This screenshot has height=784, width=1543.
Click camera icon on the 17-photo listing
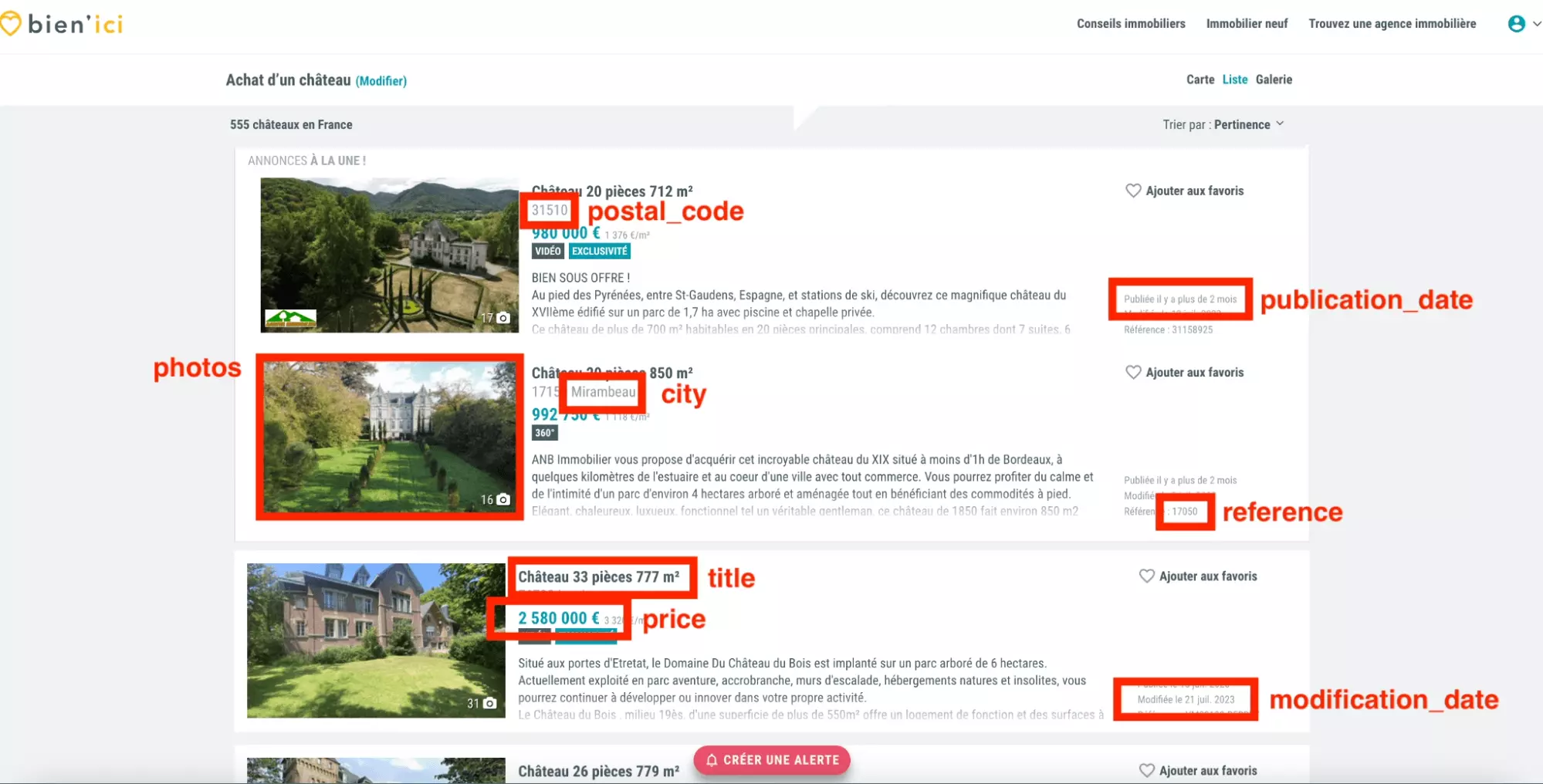click(503, 318)
